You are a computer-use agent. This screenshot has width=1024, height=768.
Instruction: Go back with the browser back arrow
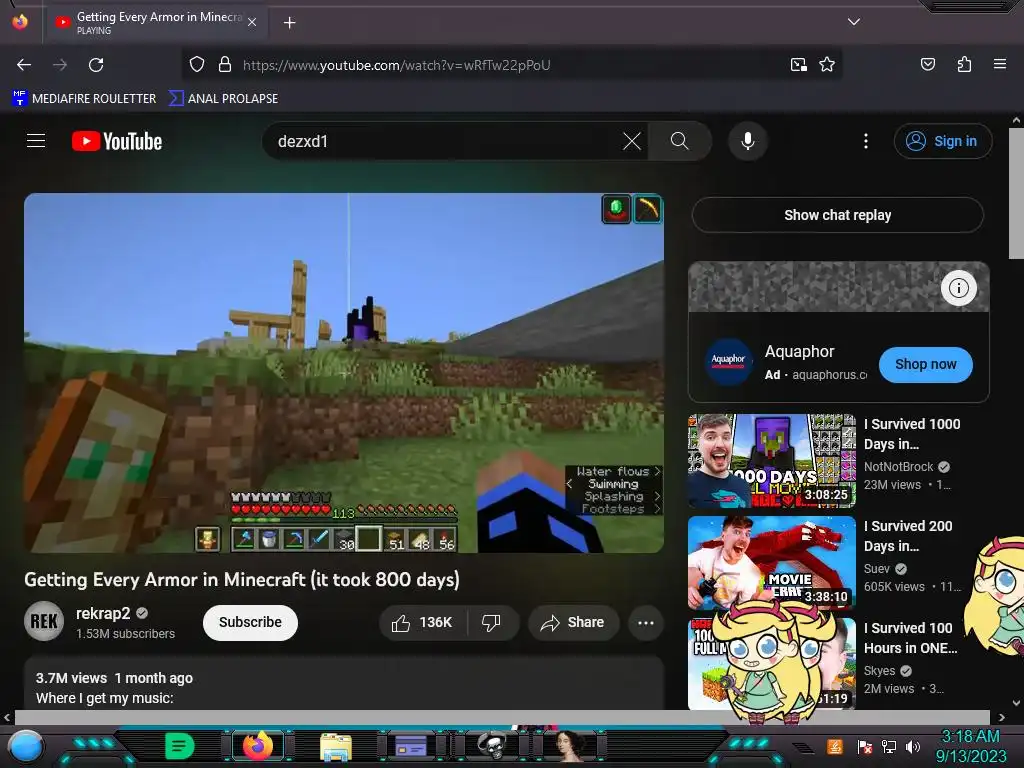[24, 65]
